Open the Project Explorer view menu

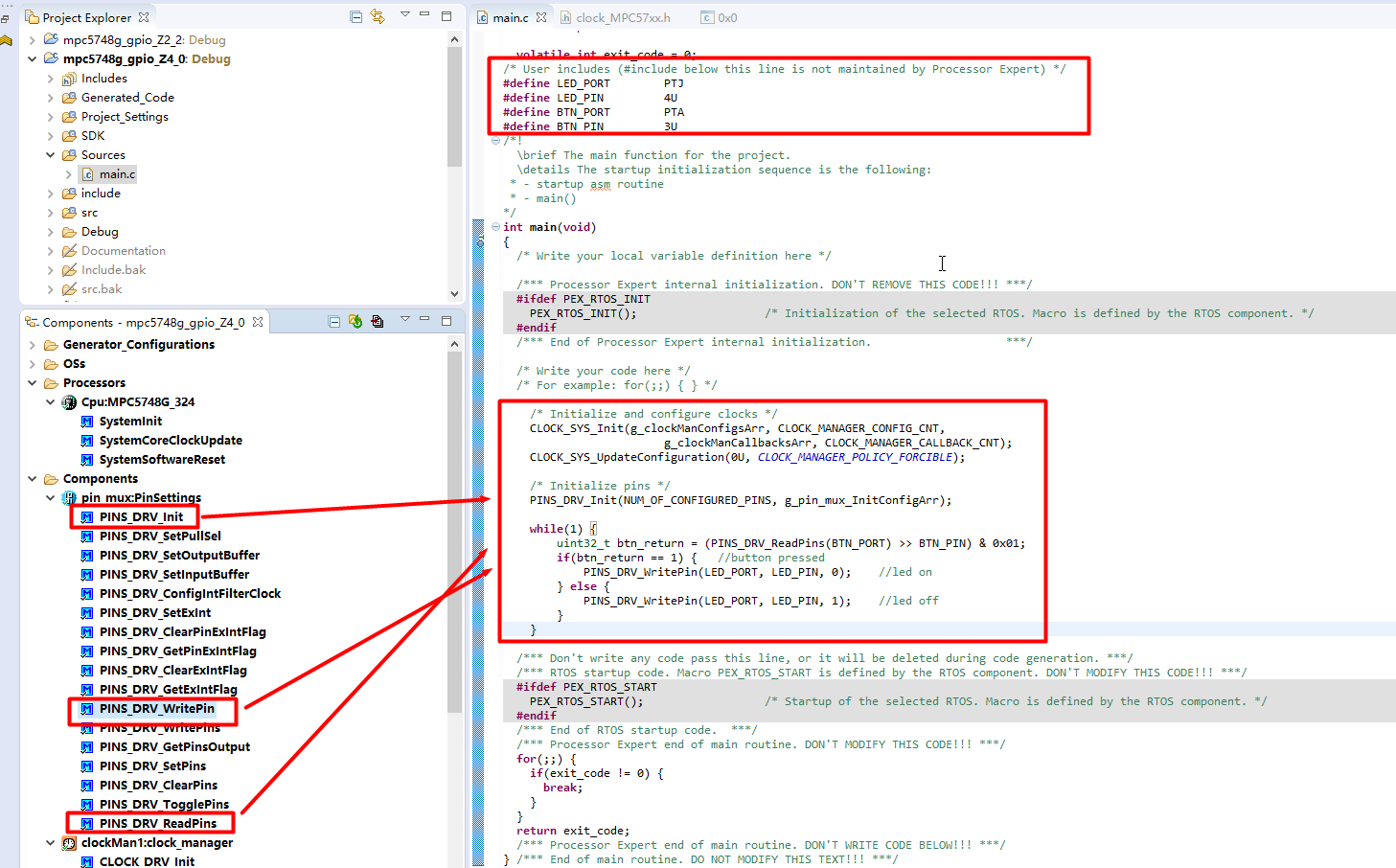click(405, 15)
